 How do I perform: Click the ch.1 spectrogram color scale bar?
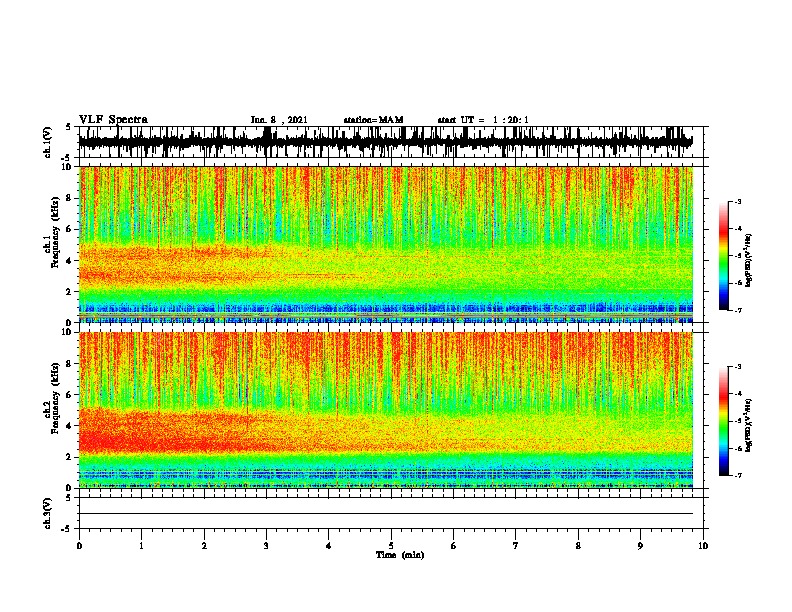click(724, 256)
